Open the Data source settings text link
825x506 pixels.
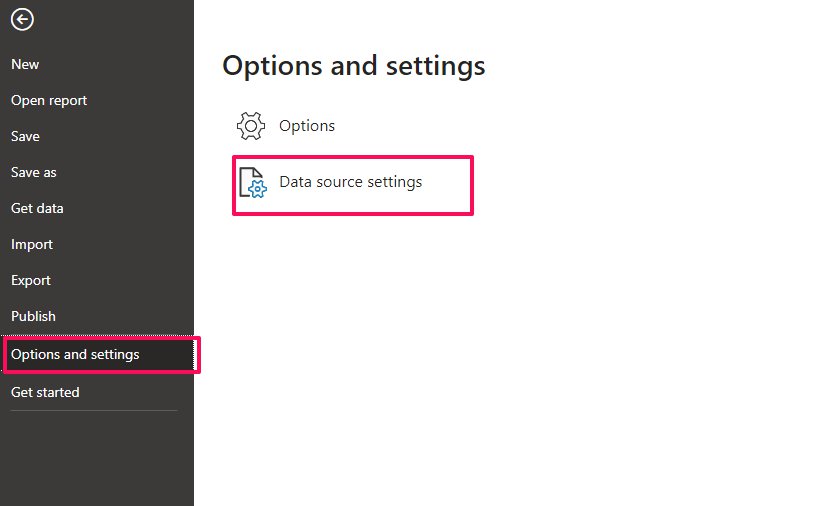point(350,182)
